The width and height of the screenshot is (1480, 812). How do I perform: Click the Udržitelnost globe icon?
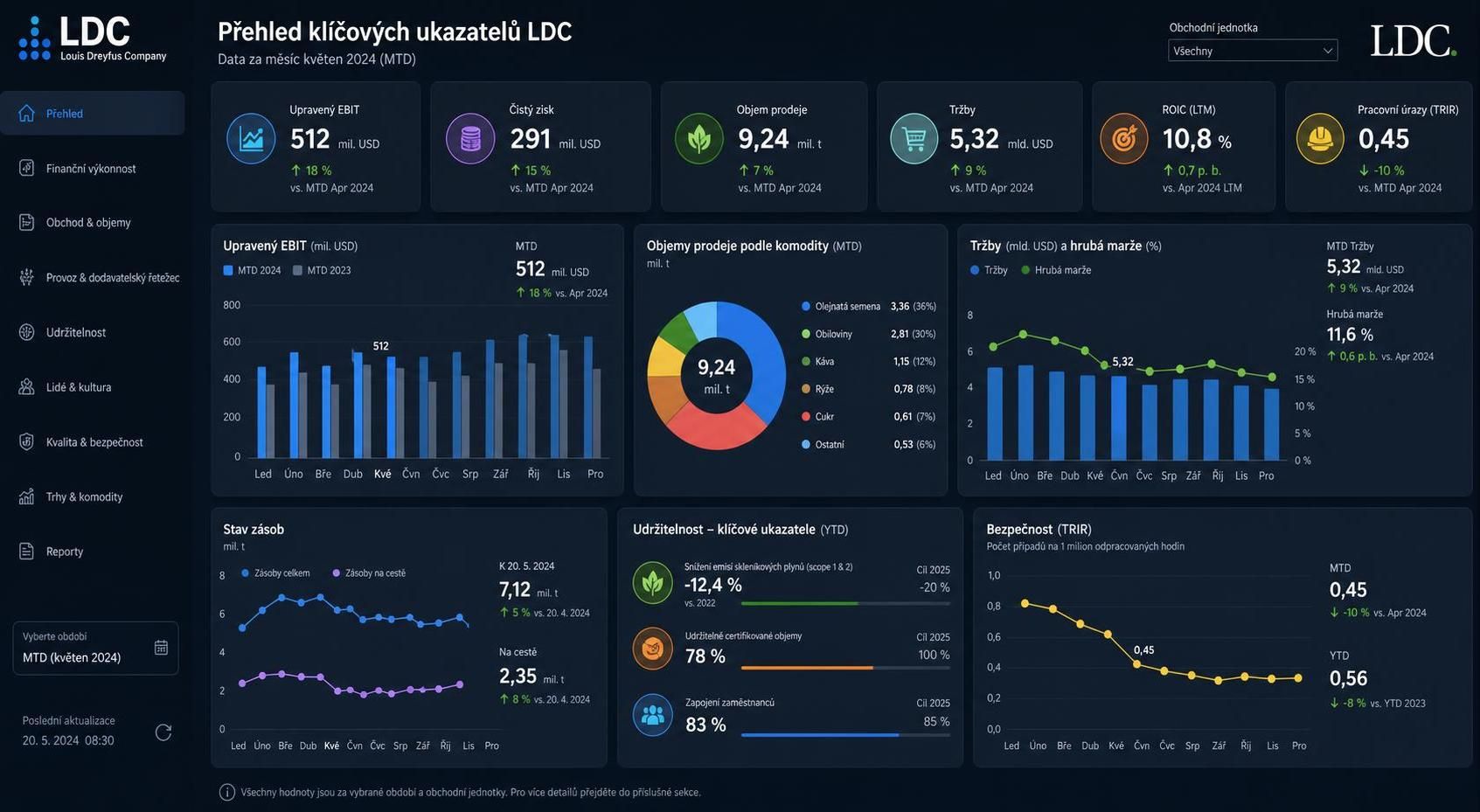tap(26, 332)
